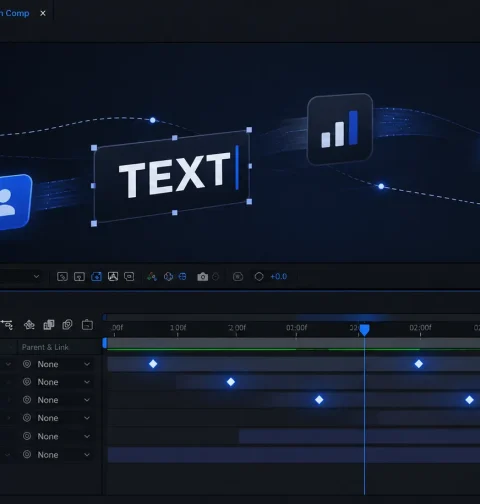Toggle the stacked frames icon in timeline header
The image size is (480, 504).
click(49, 325)
